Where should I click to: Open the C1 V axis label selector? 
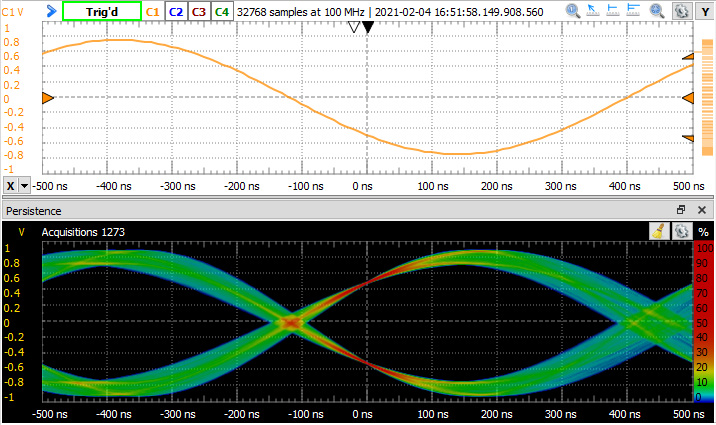coord(13,11)
